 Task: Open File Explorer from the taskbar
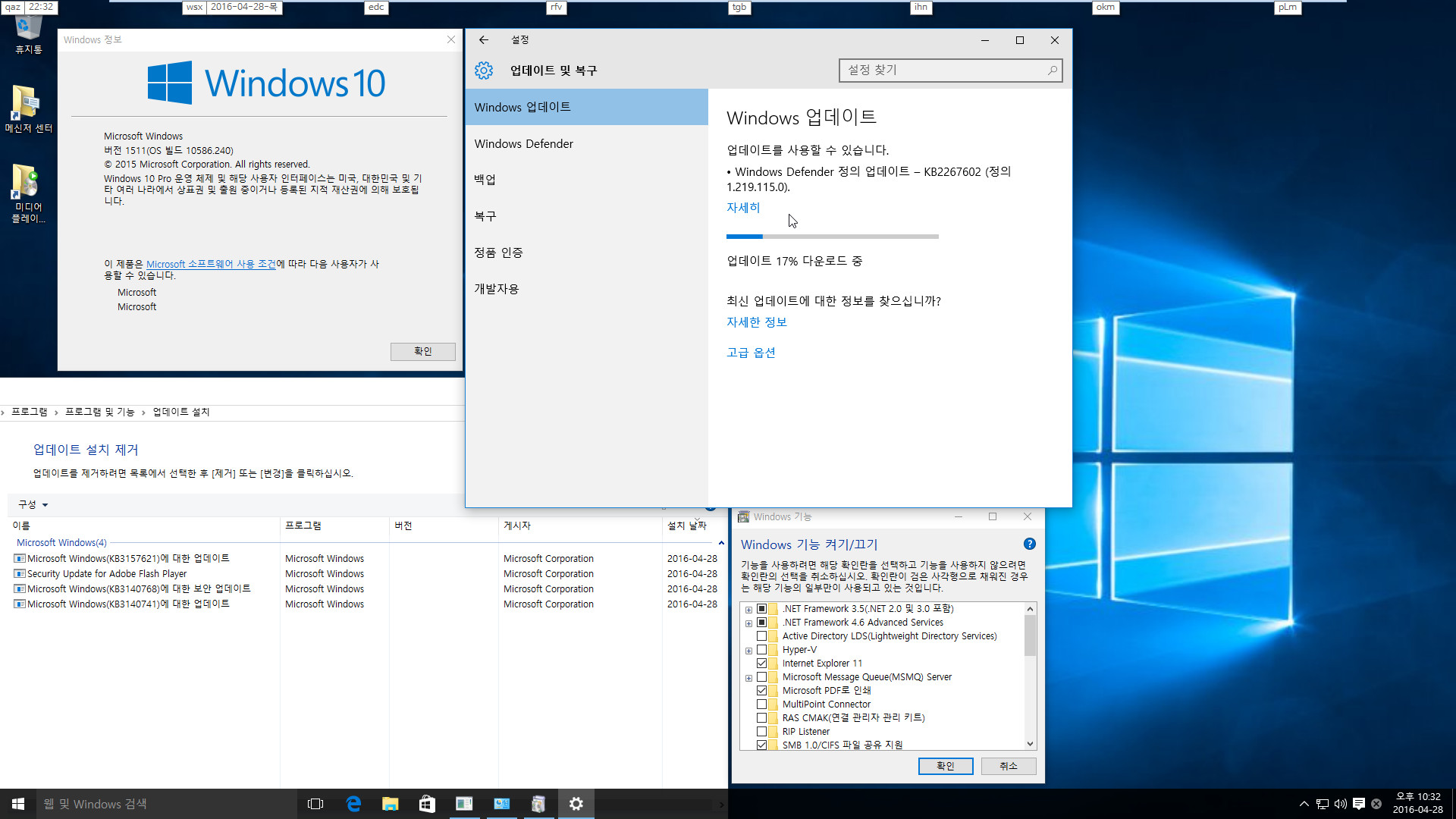coord(390,804)
